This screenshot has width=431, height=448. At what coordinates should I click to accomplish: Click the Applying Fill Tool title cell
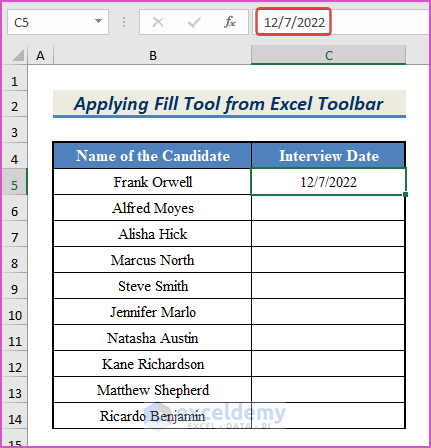coord(229,104)
